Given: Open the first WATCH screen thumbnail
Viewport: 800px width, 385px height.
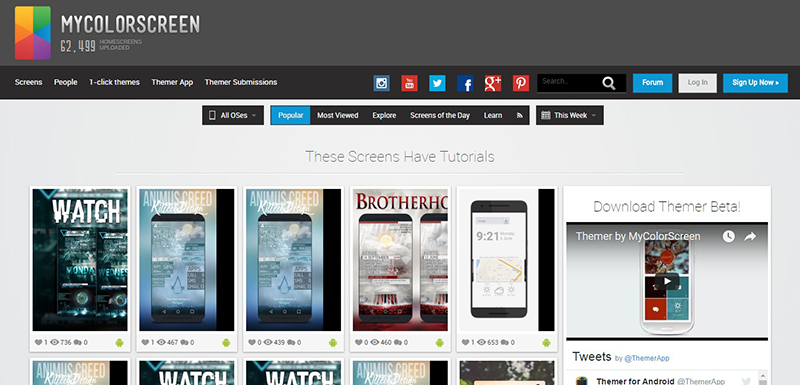Looking at the screenshot, I should pyautogui.click(x=80, y=260).
